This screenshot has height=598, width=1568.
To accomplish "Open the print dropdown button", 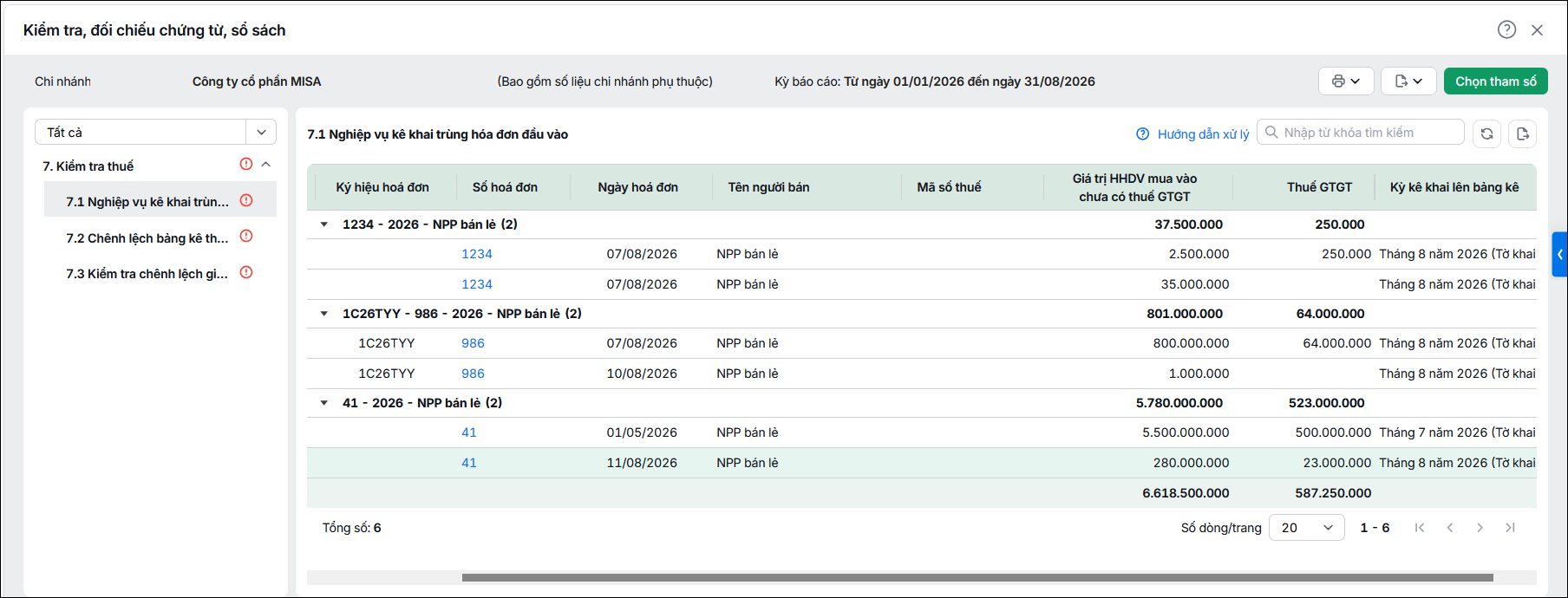I will (x=1346, y=81).
